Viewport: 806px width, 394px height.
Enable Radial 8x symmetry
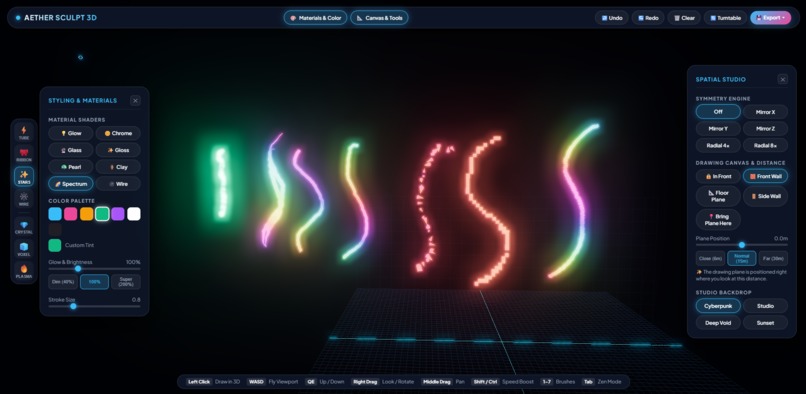tap(765, 145)
